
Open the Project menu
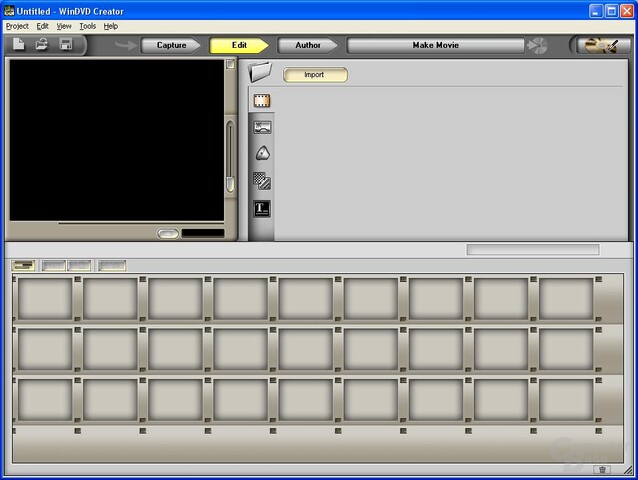coord(17,26)
